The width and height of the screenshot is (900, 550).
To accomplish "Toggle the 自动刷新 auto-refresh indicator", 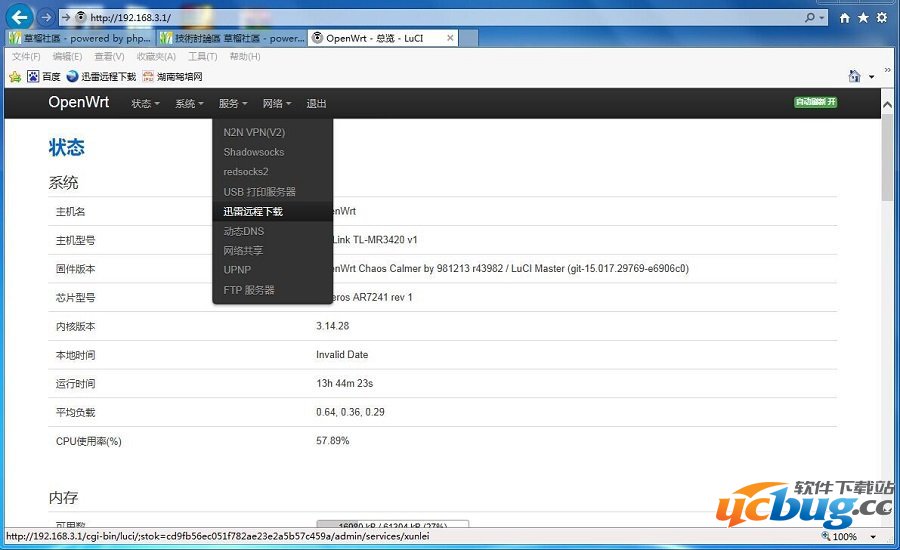I will [x=815, y=102].
